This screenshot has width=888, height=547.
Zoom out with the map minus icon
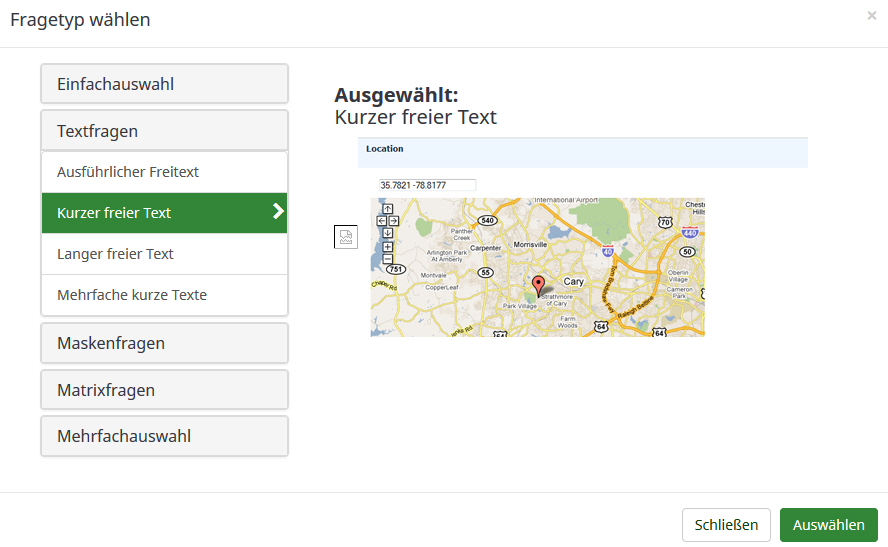click(x=388, y=259)
